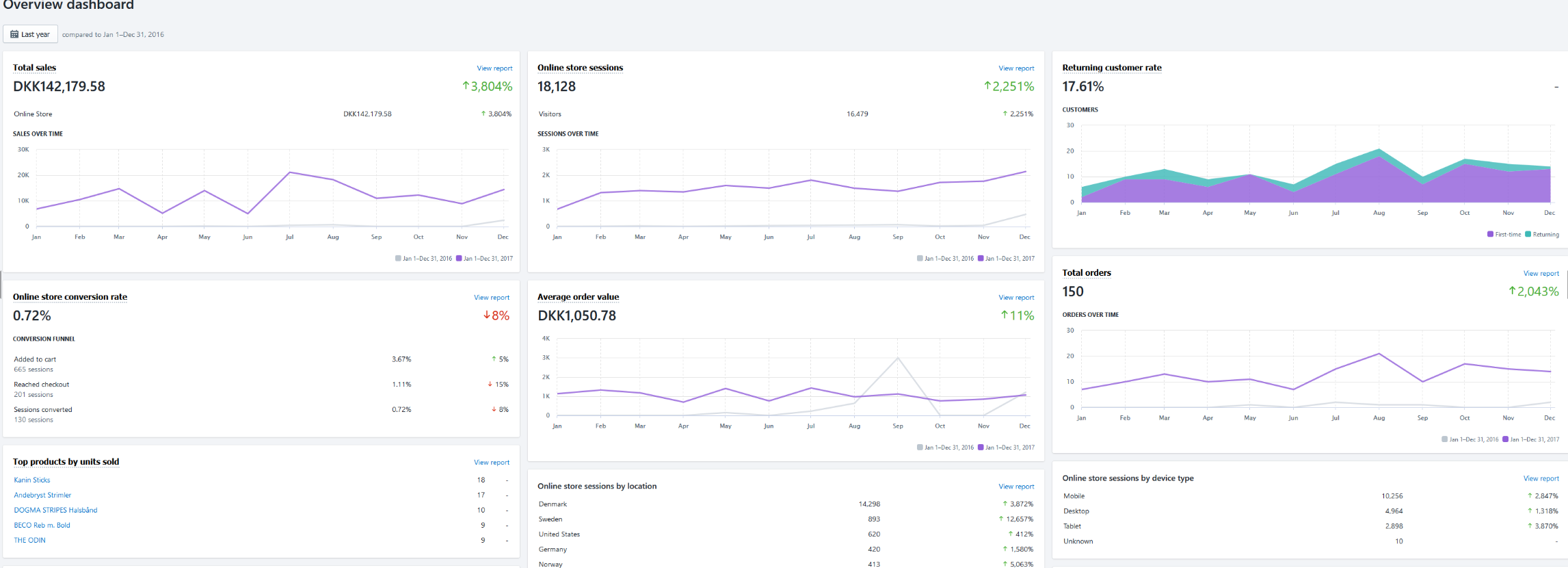Click the teal Returning legend swatch
This screenshot has width=1568, height=568.
1528,235
